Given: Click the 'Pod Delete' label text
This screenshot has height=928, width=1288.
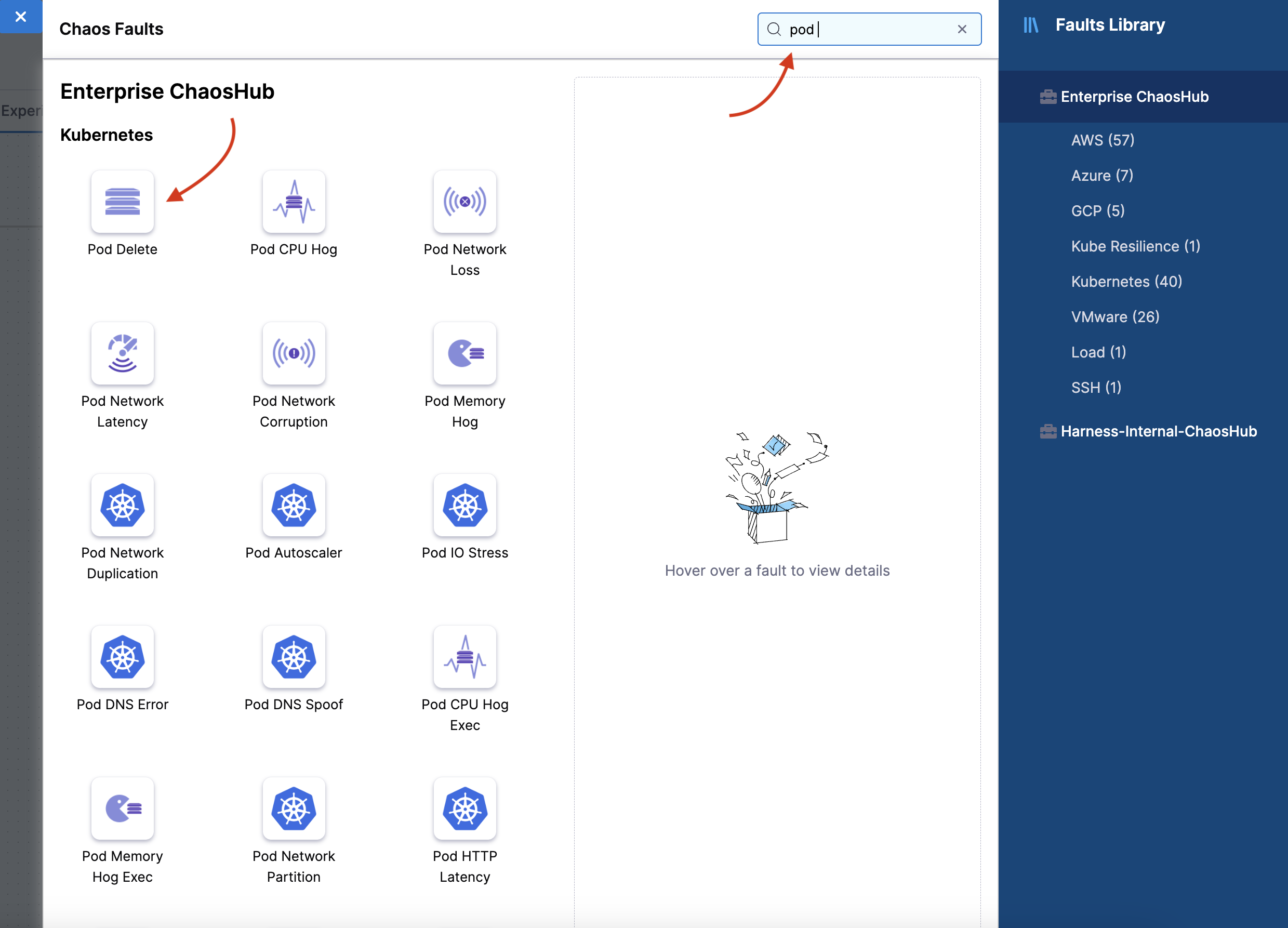Looking at the screenshot, I should click(122, 249).
